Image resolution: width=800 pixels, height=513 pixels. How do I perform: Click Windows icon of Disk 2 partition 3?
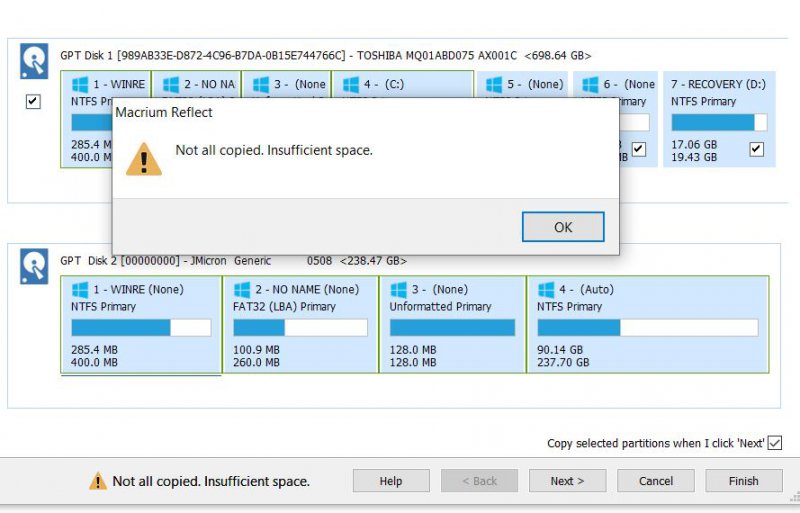coord(398,290)
